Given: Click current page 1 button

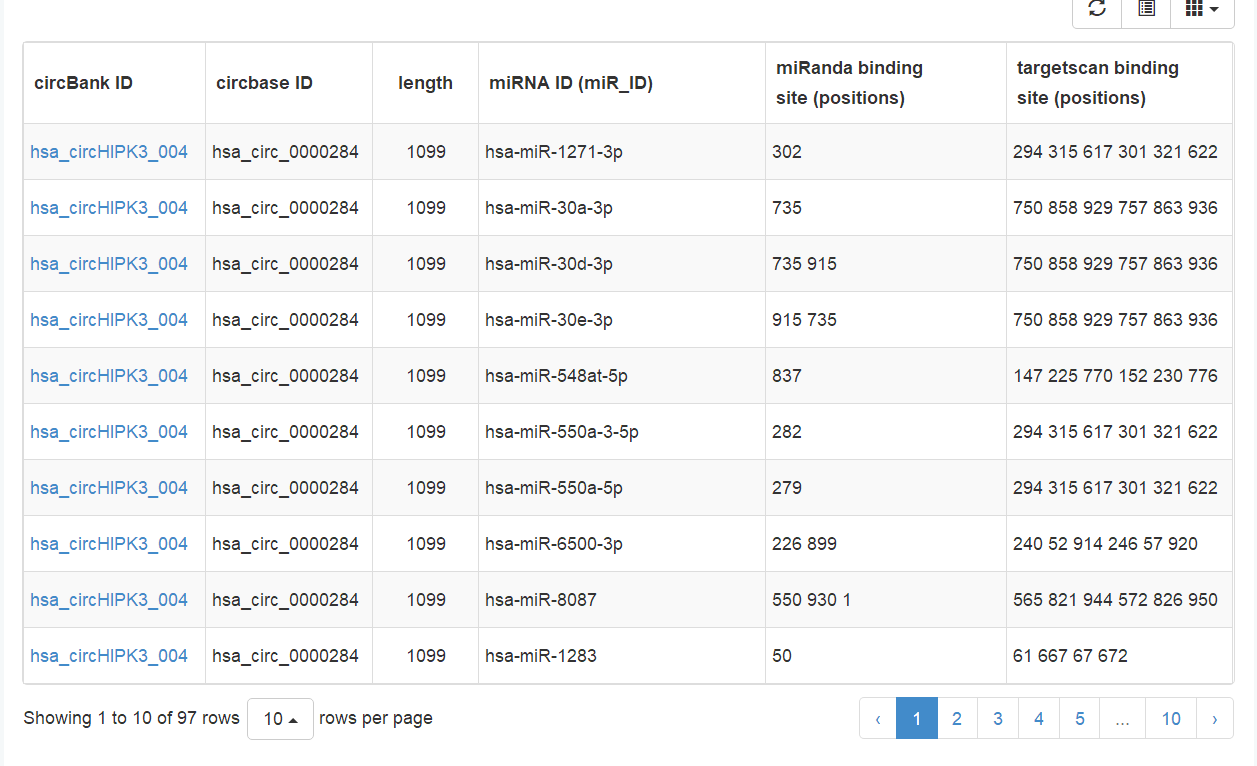Looking at the screenshot, I should pyautogui.click(x=917, y=719).
